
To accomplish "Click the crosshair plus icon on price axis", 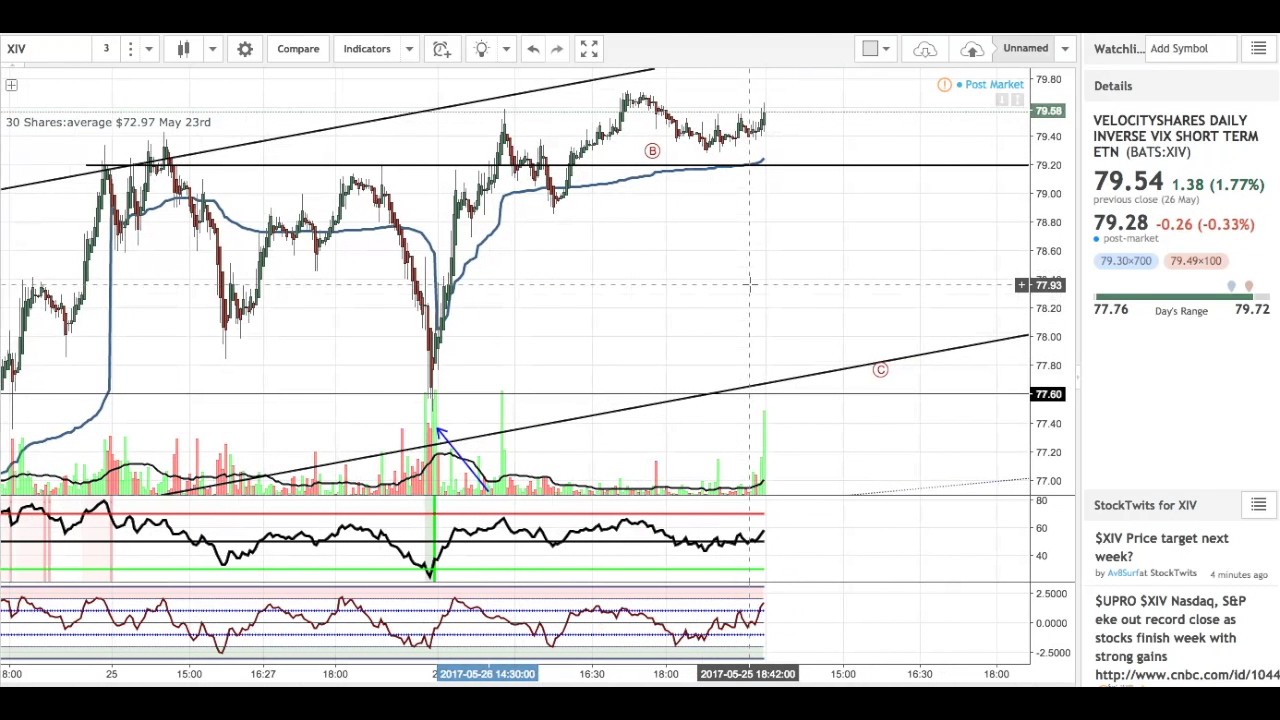I will 1022,286.
